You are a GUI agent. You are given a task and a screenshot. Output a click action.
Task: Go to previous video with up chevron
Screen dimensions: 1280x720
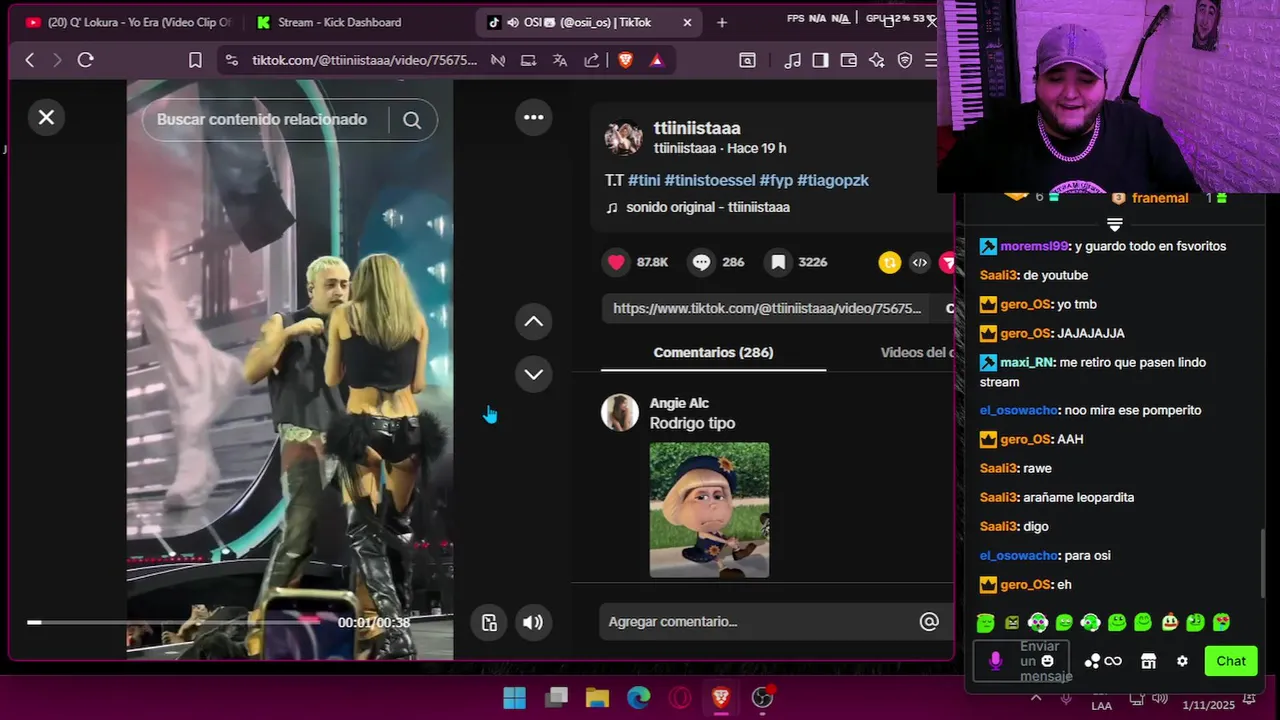(x=534, y=321)
